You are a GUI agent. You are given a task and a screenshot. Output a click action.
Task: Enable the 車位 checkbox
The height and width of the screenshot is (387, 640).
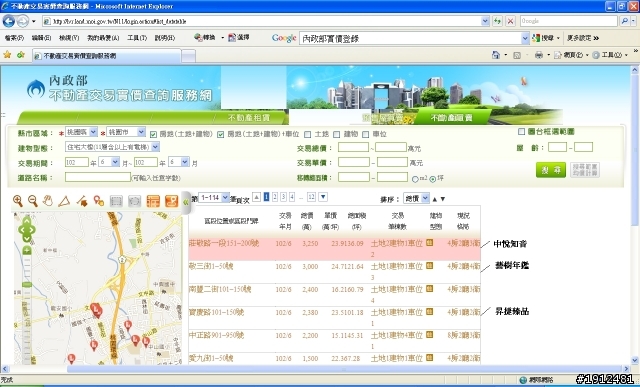(x=365, y=134)
